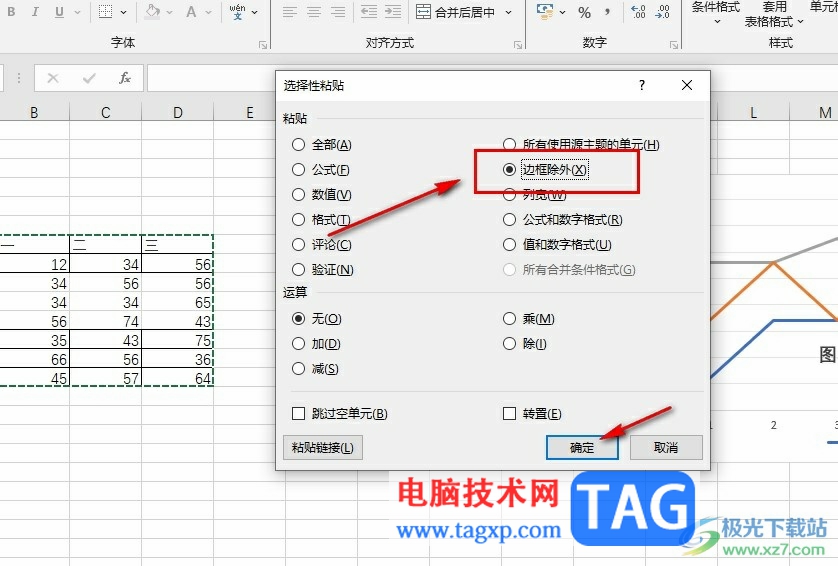Image resolution: width=838 pixels, height=566 pixels.
Task: Expand fill color dropdown arrow
Action: tap(169, 12)
